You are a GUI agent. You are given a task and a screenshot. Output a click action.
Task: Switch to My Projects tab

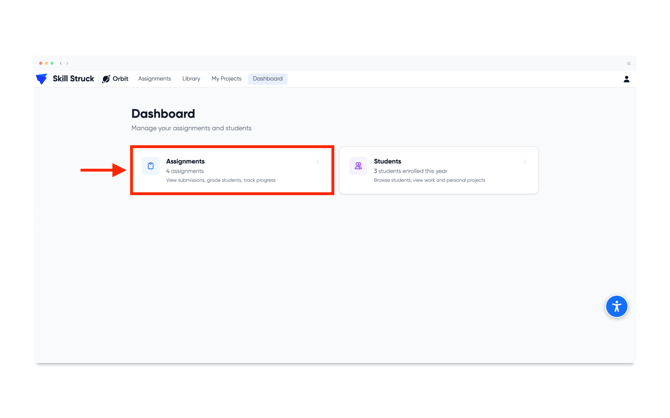226,79
